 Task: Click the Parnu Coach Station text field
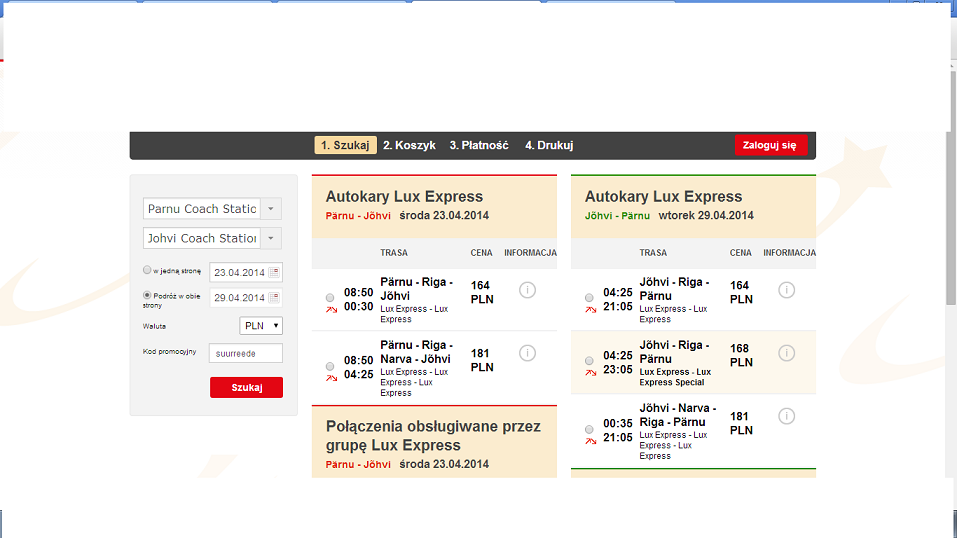click(x=202, y=208)
